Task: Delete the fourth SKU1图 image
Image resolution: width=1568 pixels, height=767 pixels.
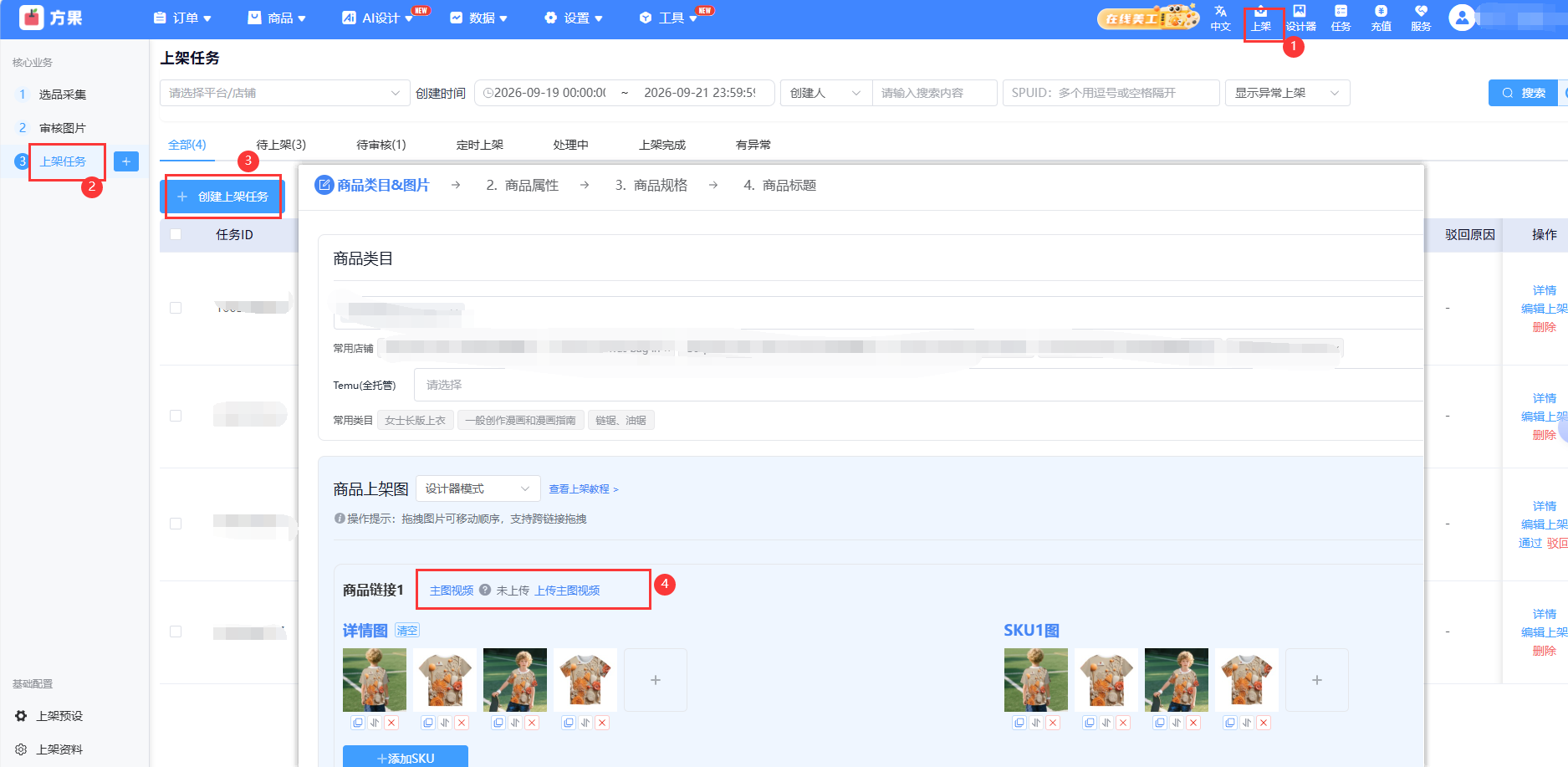Action: tap(1264, 723)
